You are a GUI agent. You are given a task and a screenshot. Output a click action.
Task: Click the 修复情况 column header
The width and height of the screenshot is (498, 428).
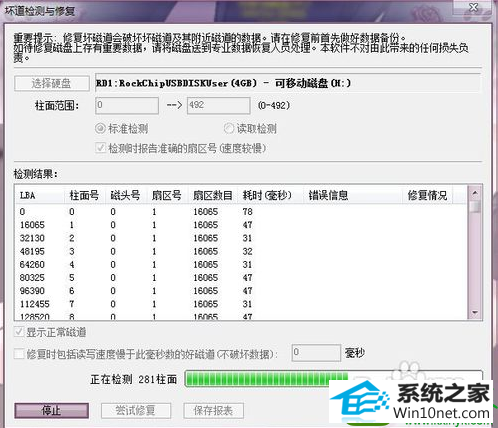tap(427, 195)
